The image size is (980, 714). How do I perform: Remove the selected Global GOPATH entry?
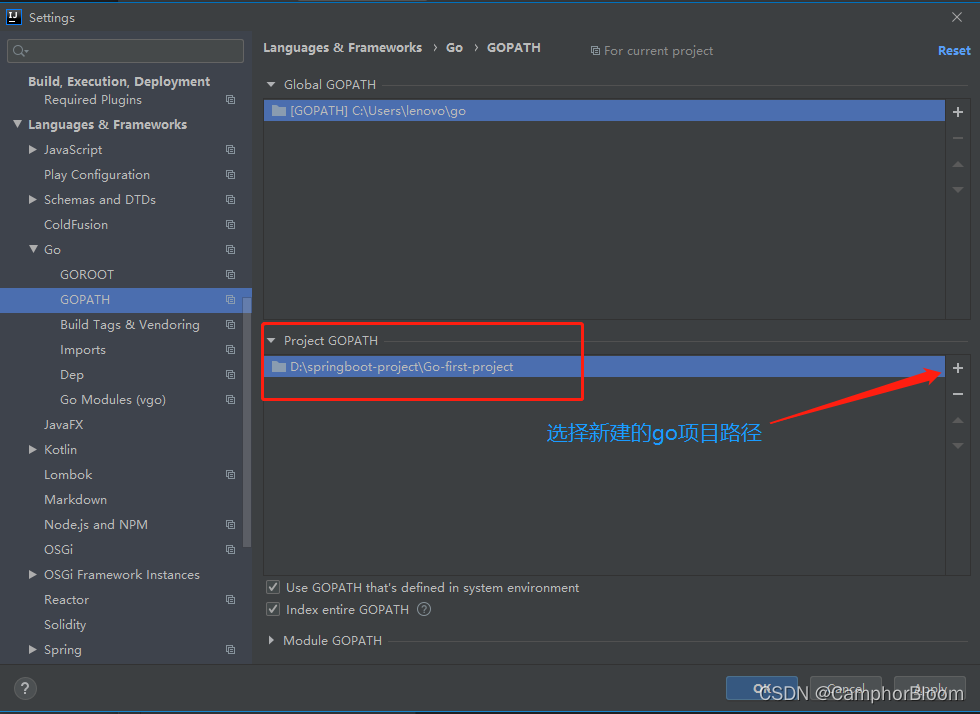(957, 138)
